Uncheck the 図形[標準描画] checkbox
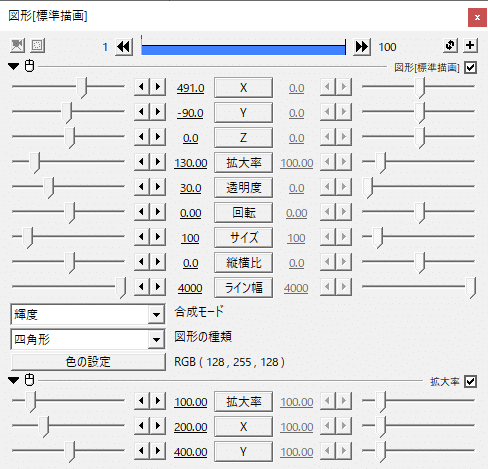Screen dimensions: 488x469 470,68
